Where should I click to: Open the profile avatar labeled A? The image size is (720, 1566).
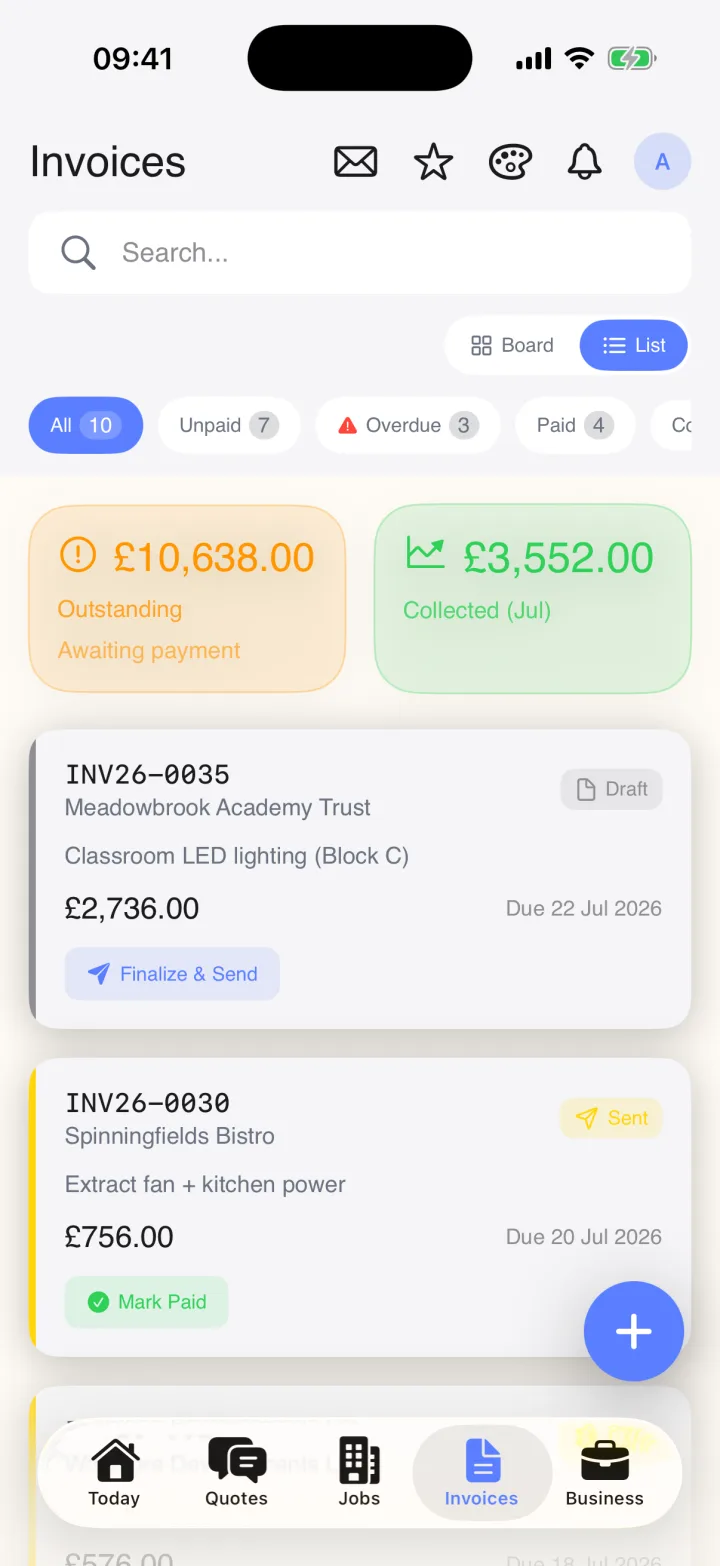[x=662, y=161]
